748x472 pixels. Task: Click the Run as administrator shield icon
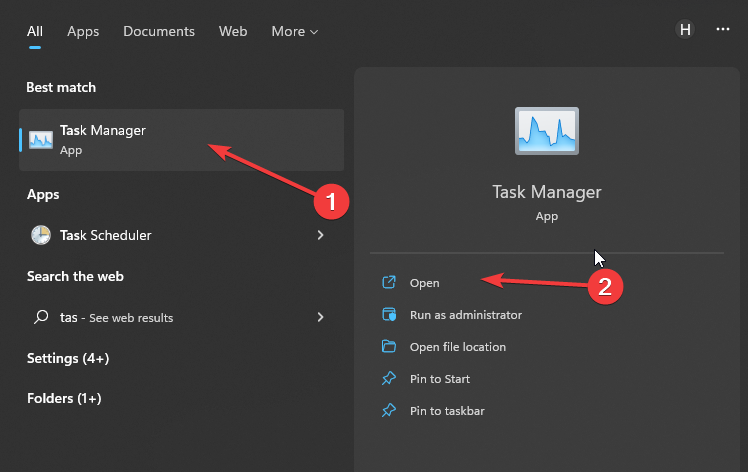[x=389, y=315]
